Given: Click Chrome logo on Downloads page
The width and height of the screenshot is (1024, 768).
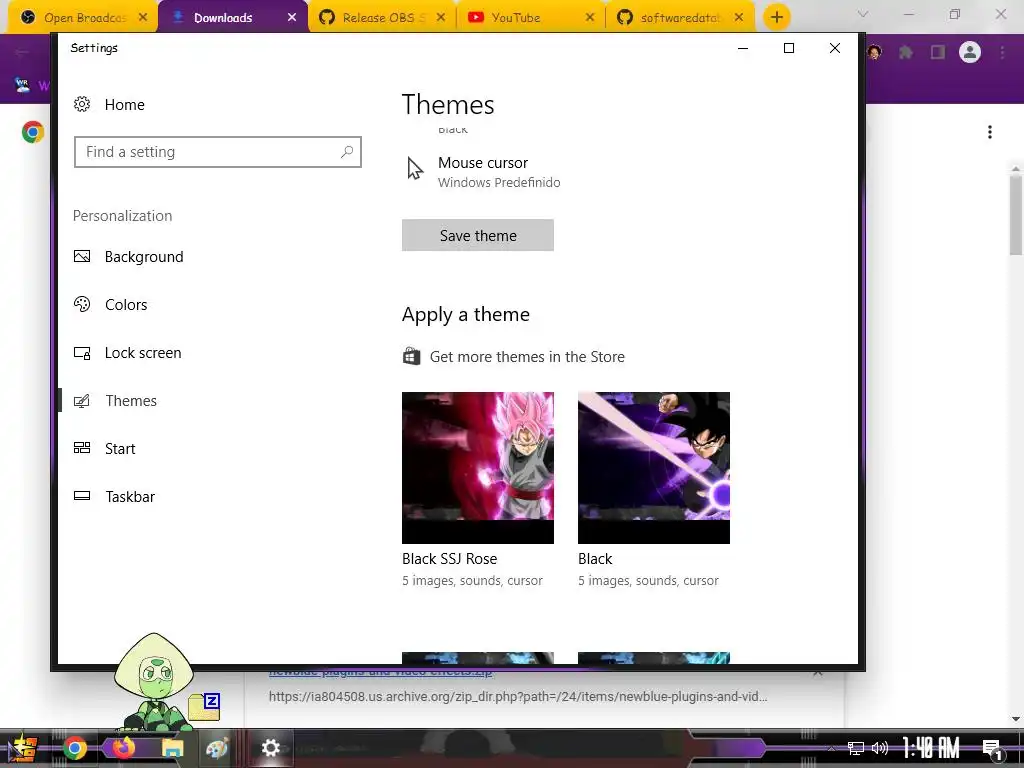Looking at the screenshot, I should point(33,133).
